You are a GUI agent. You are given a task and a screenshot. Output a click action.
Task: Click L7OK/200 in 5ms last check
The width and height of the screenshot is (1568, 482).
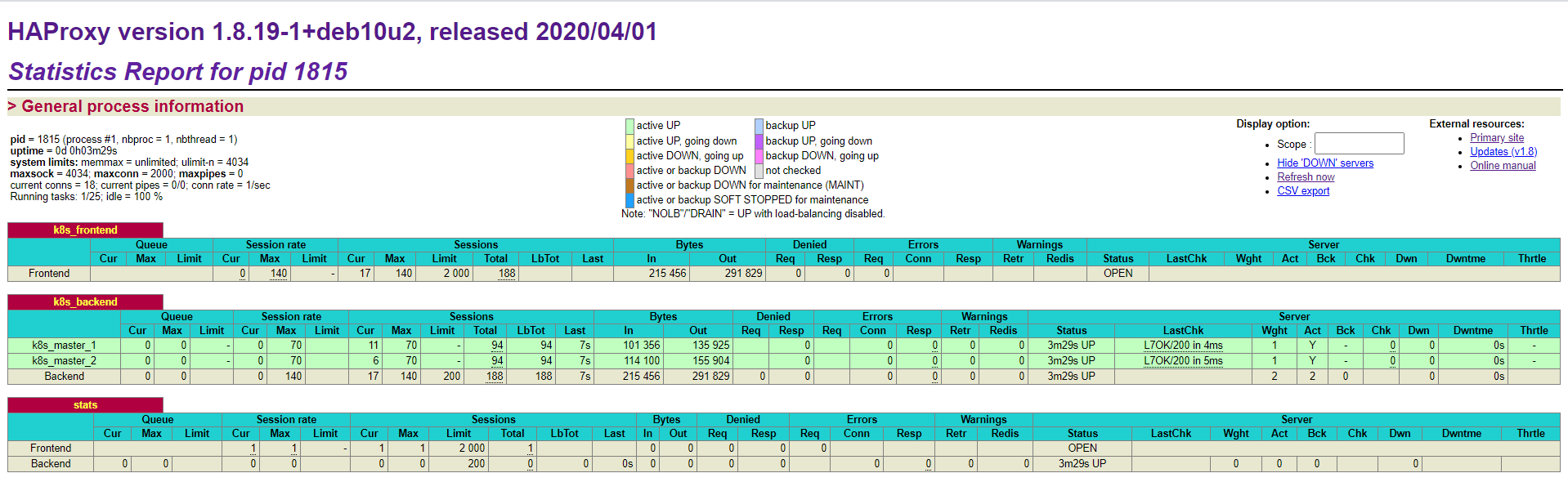(1183, 361)
